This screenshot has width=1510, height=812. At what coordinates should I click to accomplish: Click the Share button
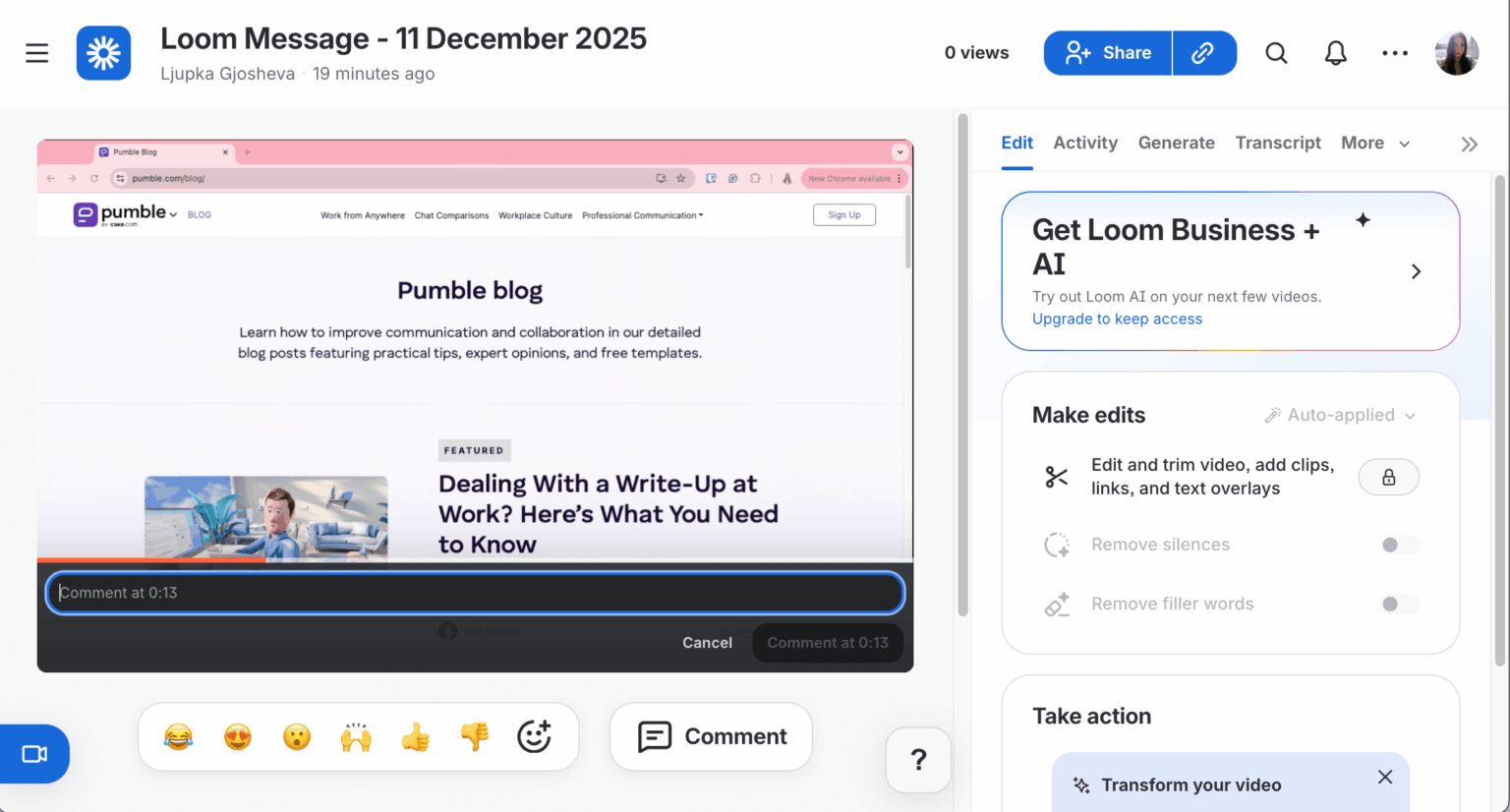[x=1107, y=52]
